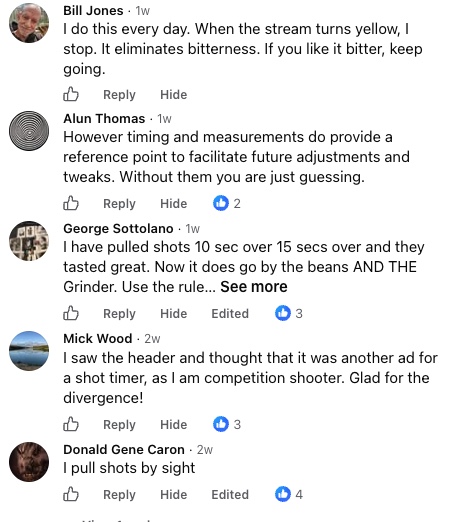Hide Donald Gene Caron's comment
The image size is (462, 522).
pyautogui.click(x=174, y=494)
